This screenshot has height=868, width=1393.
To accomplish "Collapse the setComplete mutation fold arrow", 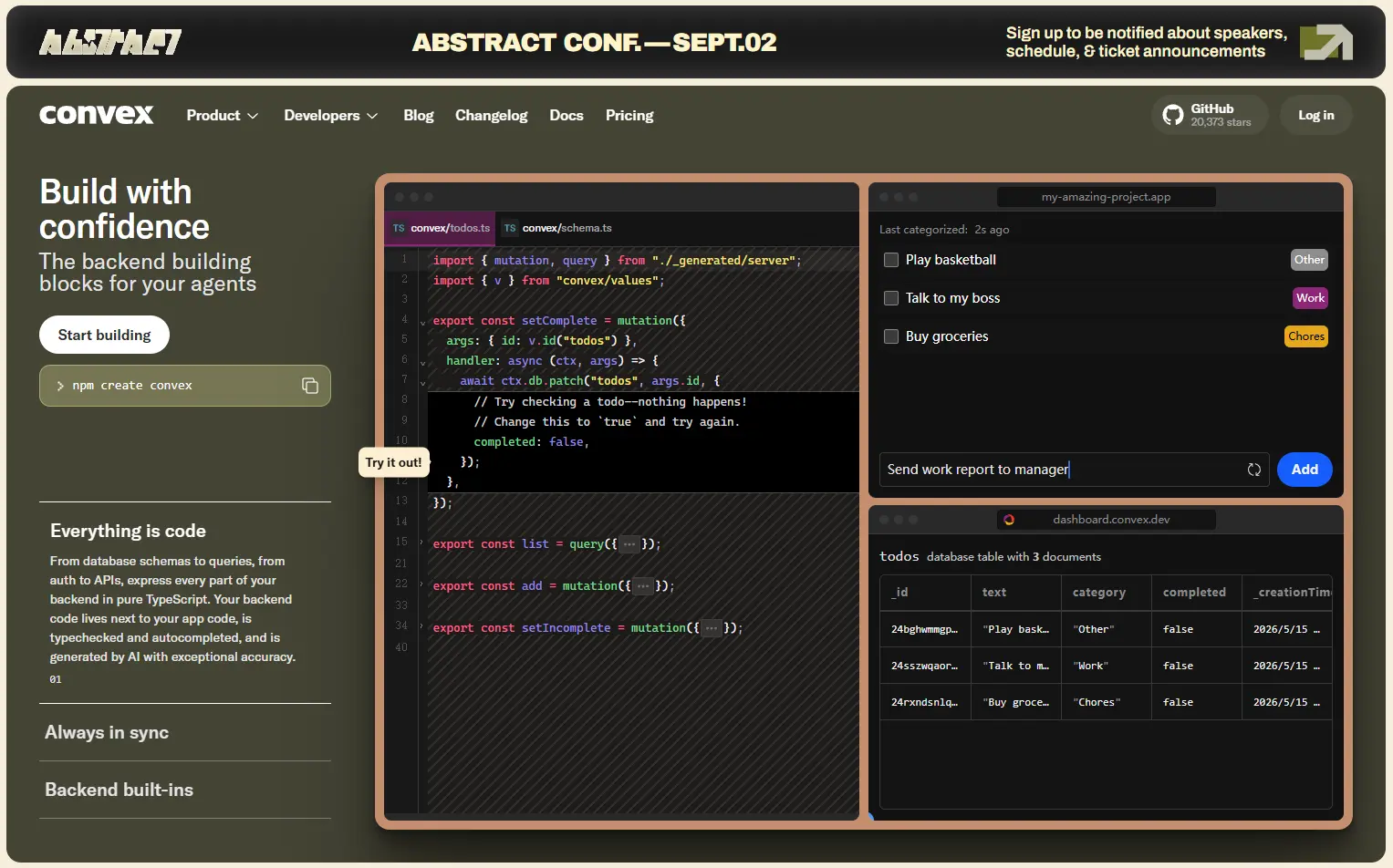I will [422, 322].
